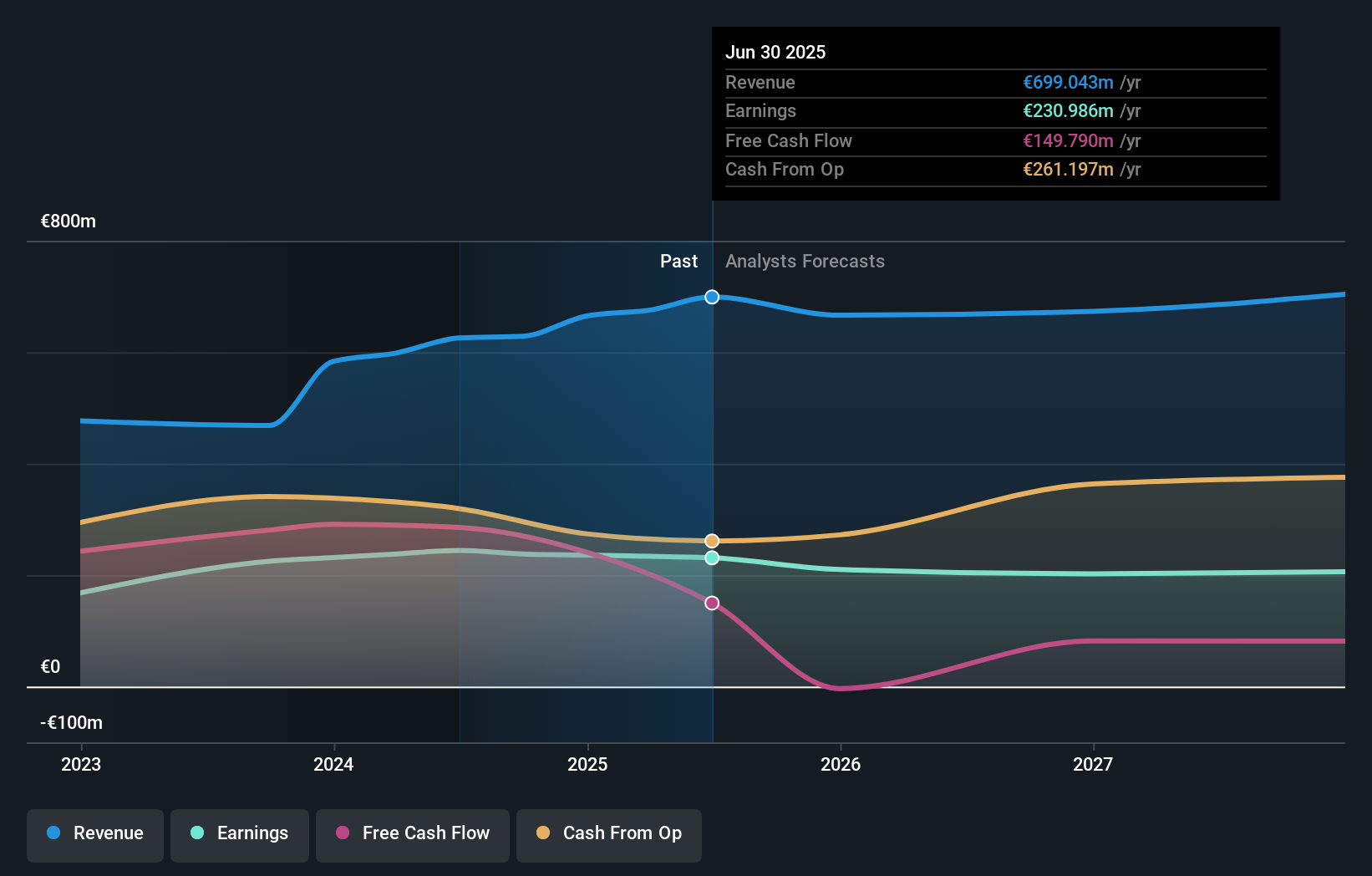Select the Revenue data point marker on the chart
The height and width of the screenshot is (876, 1372).
(712, 297)
